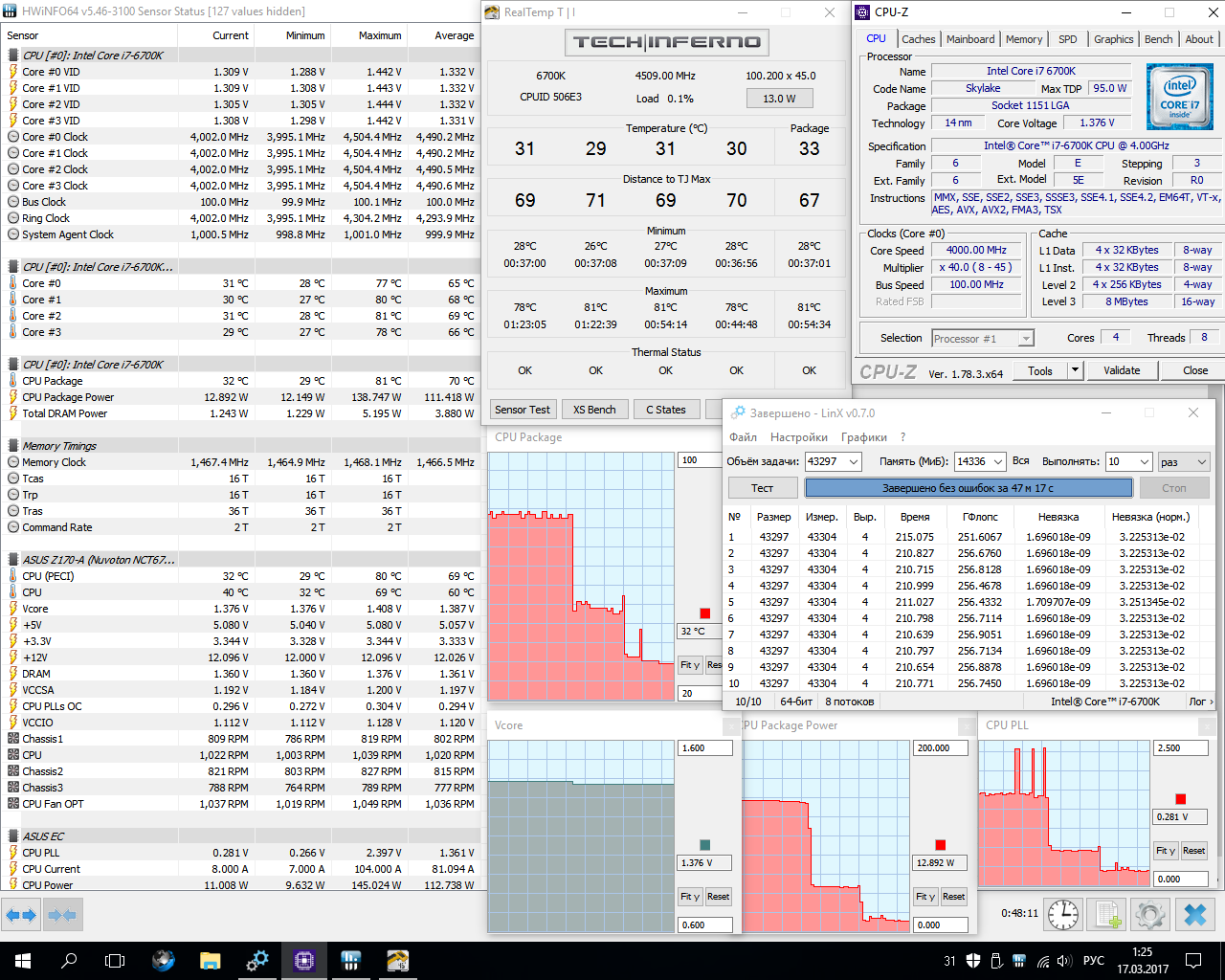Close HWiNFO sensors with blue X icon
The image size is (1225, 980).
(1195, 915)
